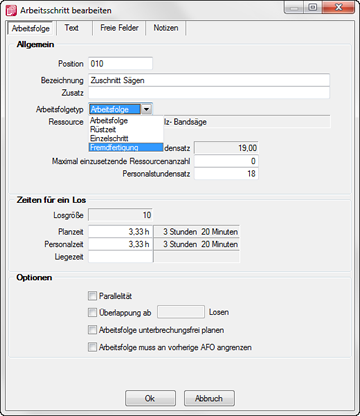Choose Rüstzeit from the dropdown list
This screenshot has height=416, width=360.
coord(126,129)
